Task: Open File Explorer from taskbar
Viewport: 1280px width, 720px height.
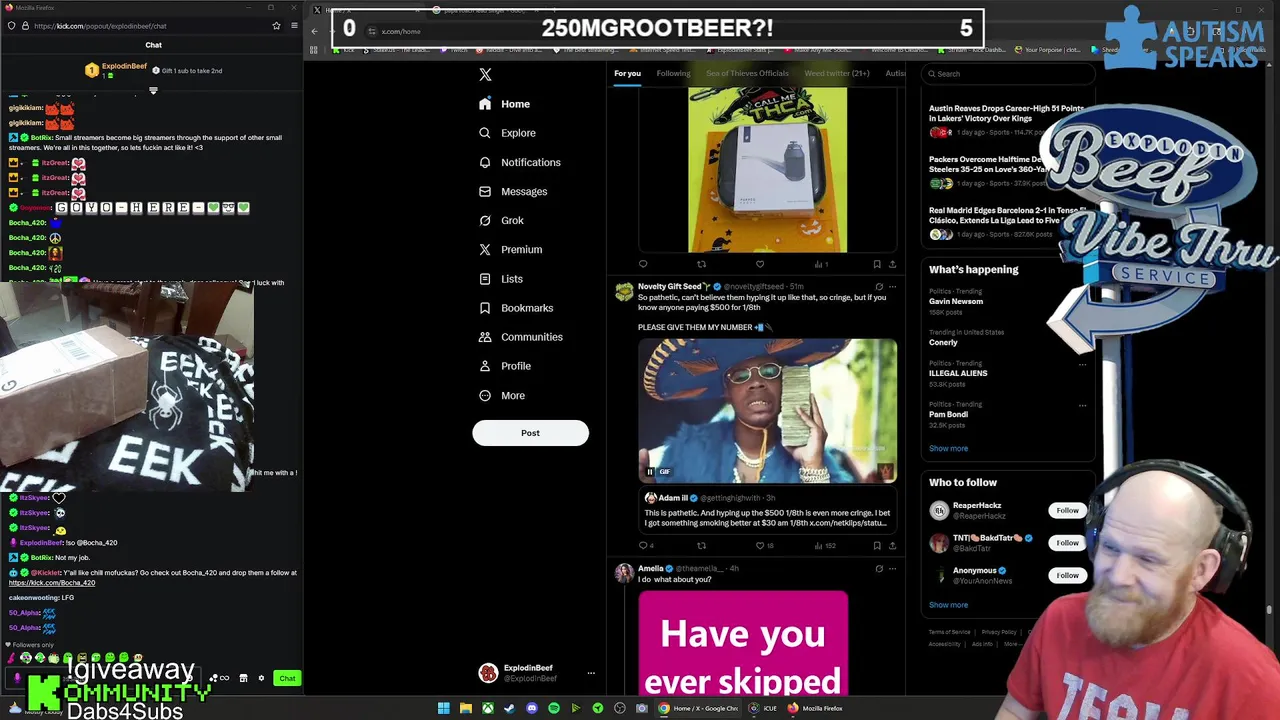Action: (x=465, y=708)
